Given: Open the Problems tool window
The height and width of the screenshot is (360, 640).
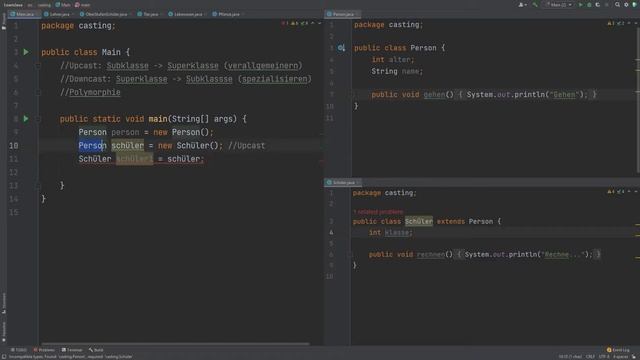Looking at the screenshot, I should (x=44, y=350).
